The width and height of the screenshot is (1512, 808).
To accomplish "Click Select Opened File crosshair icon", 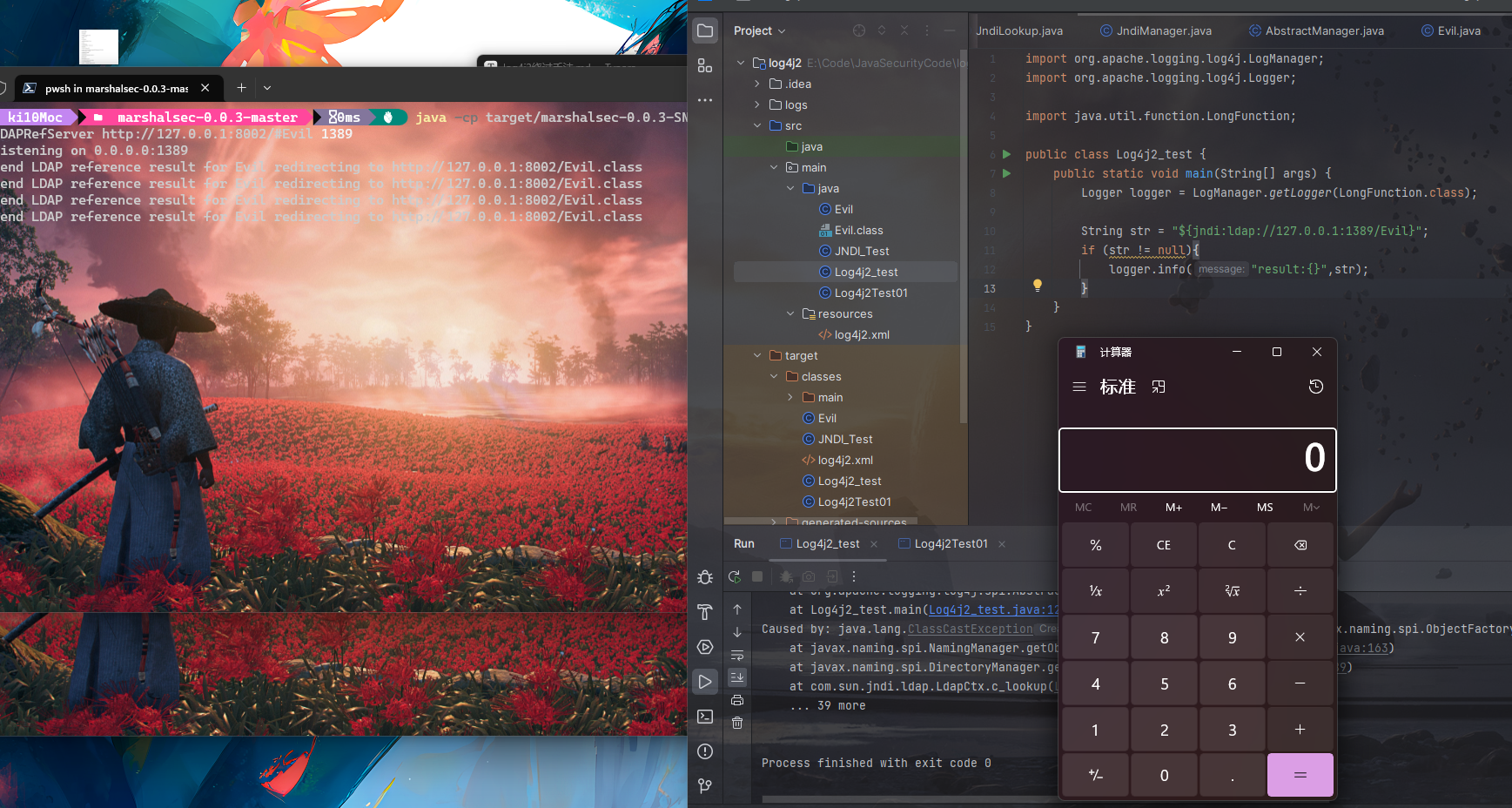I will [x=859, y=30].
